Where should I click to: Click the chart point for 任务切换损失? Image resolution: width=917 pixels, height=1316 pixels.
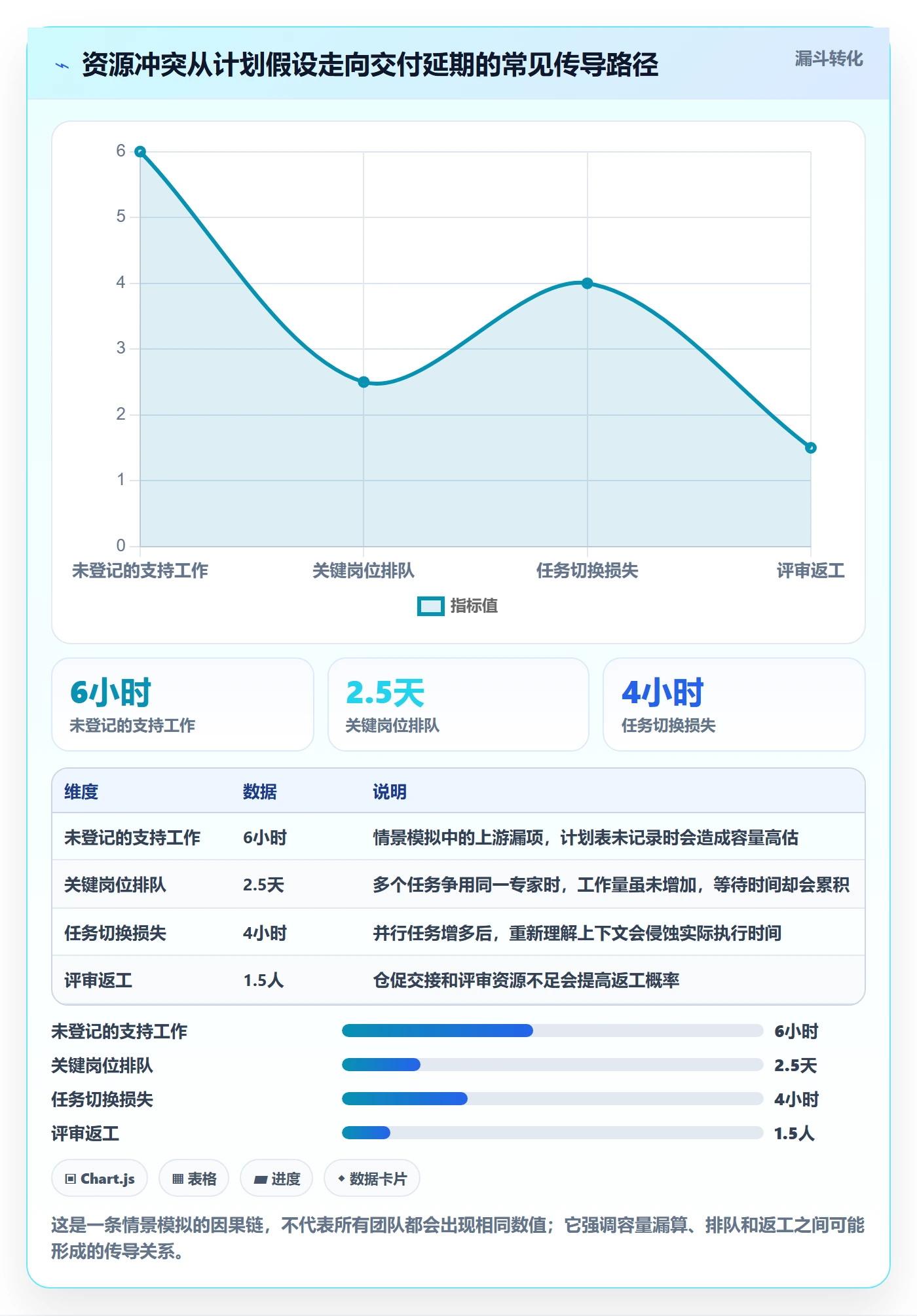(x=588, y=283)
